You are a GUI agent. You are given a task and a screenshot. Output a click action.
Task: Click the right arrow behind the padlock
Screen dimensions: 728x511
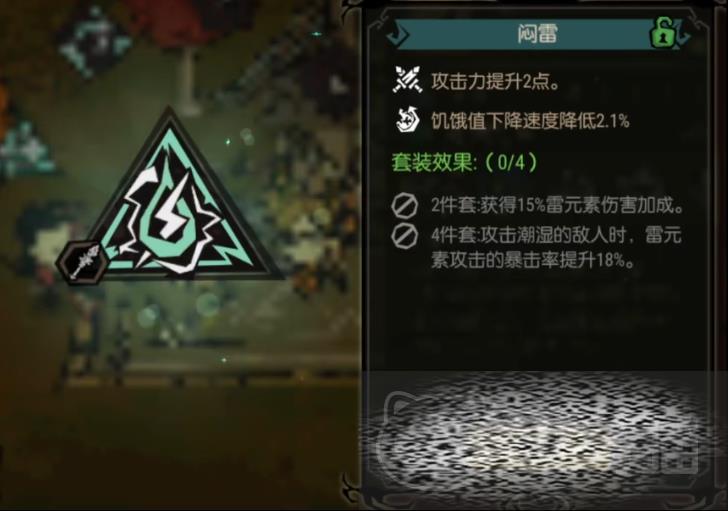click(684, 34)
